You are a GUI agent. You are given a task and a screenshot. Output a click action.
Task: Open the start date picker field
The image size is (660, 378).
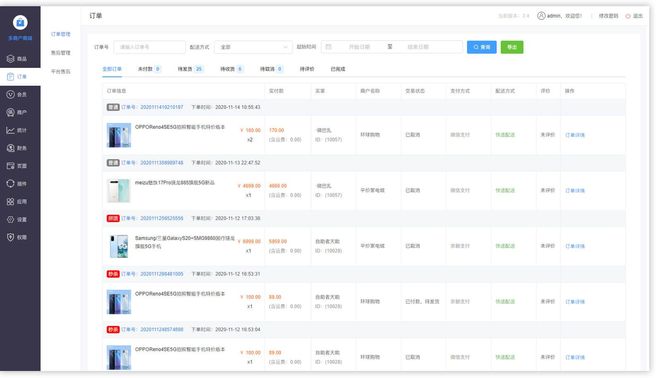(359, 47)
